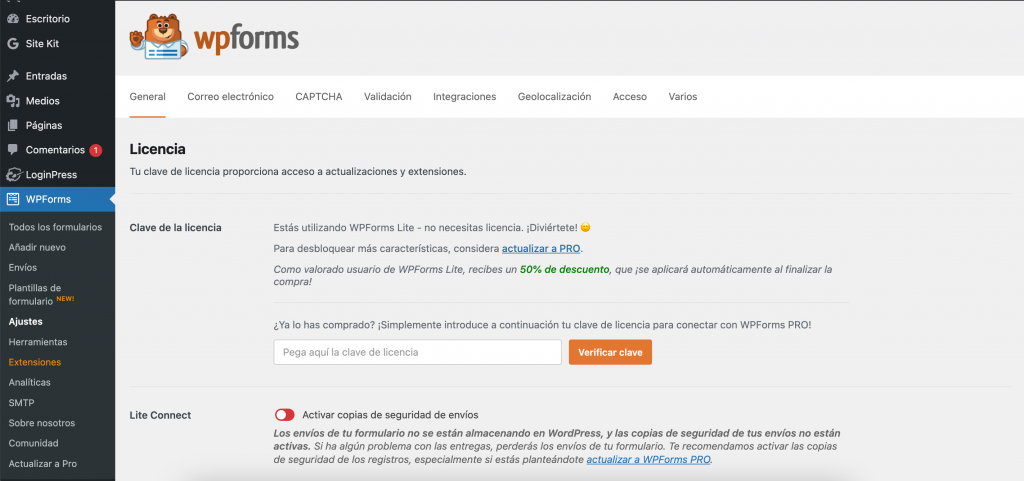The width and height of the screenshot is (1024, 481).
Task: Click the LoginPress gear icon
Action: tap(13, 175)
